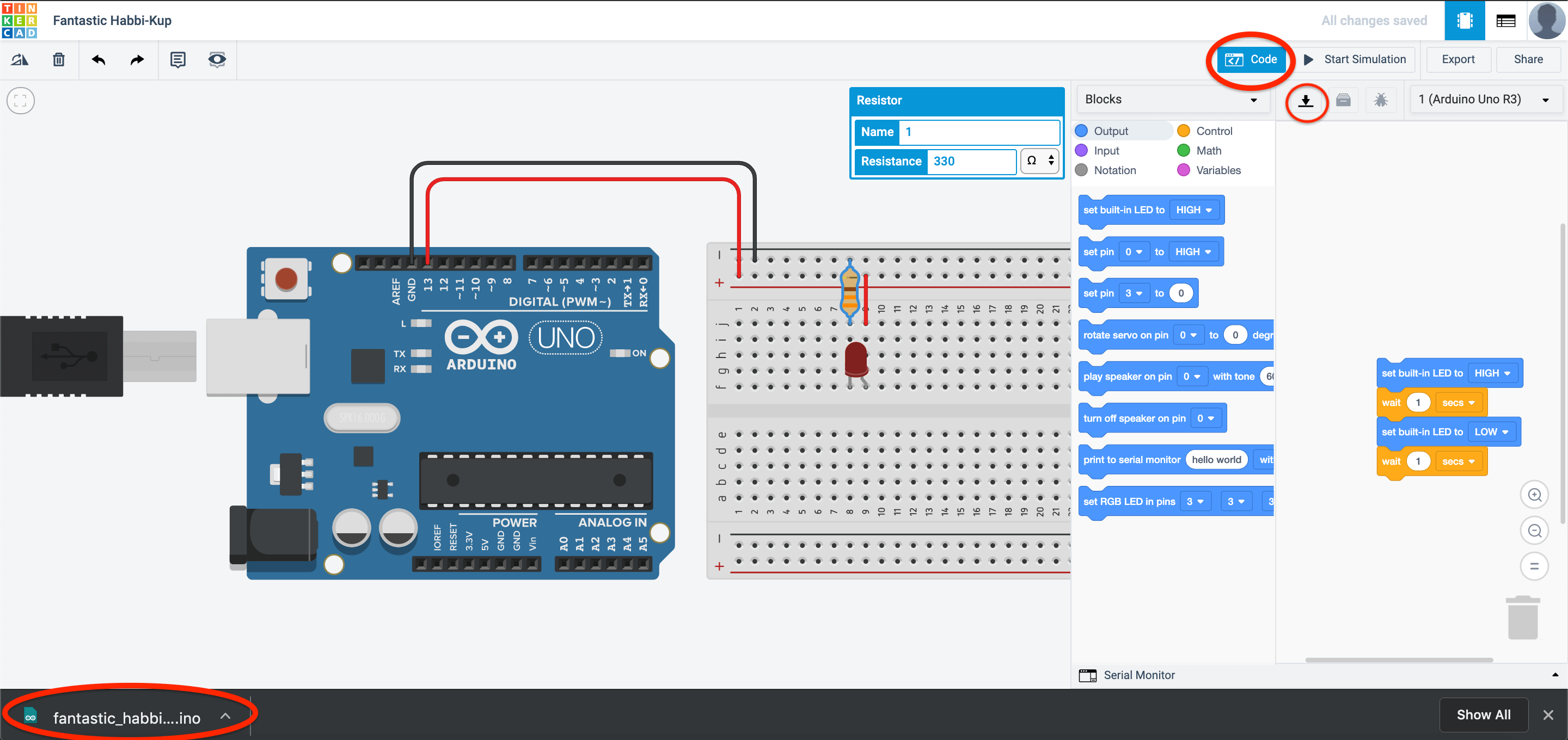Image resolution: width=1568 pixels, height=740 pixels.
Task: Open the resistance unit ohm dropdown
Action: point(1040,161)
